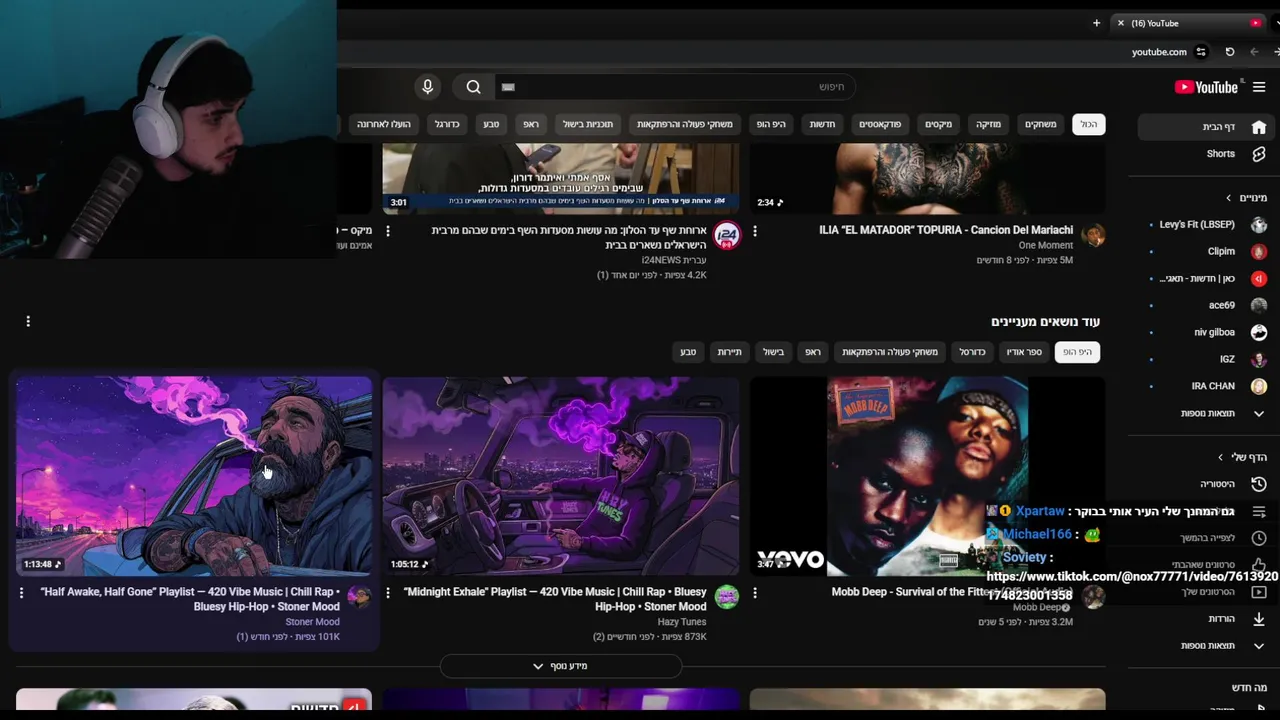Select the תיירות topic chip
Viewport: 1280px width, 720px height.
pyautogui.click(x=730, y=352)
